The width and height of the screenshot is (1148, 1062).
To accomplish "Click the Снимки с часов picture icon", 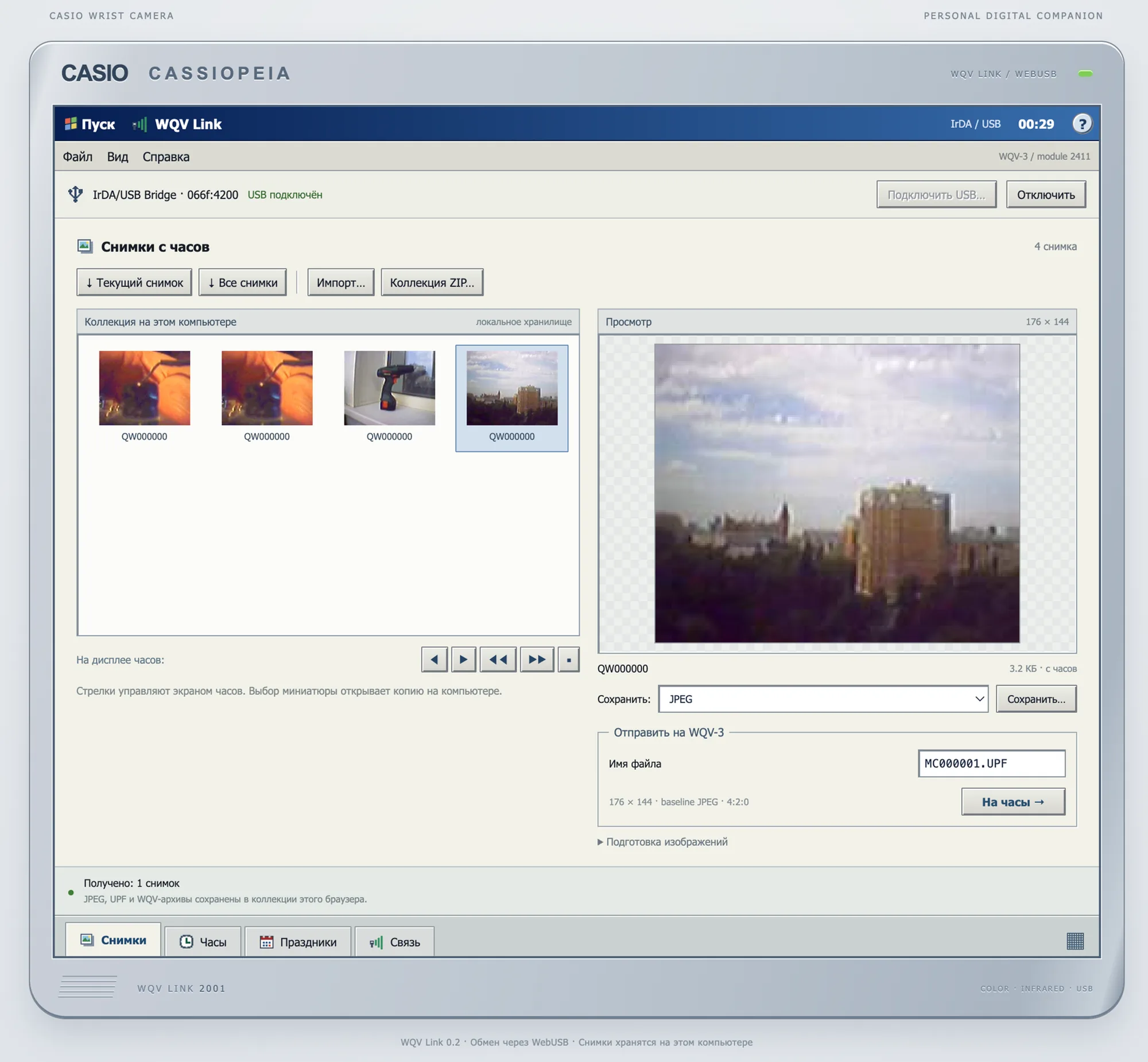I will pos(85,246).
